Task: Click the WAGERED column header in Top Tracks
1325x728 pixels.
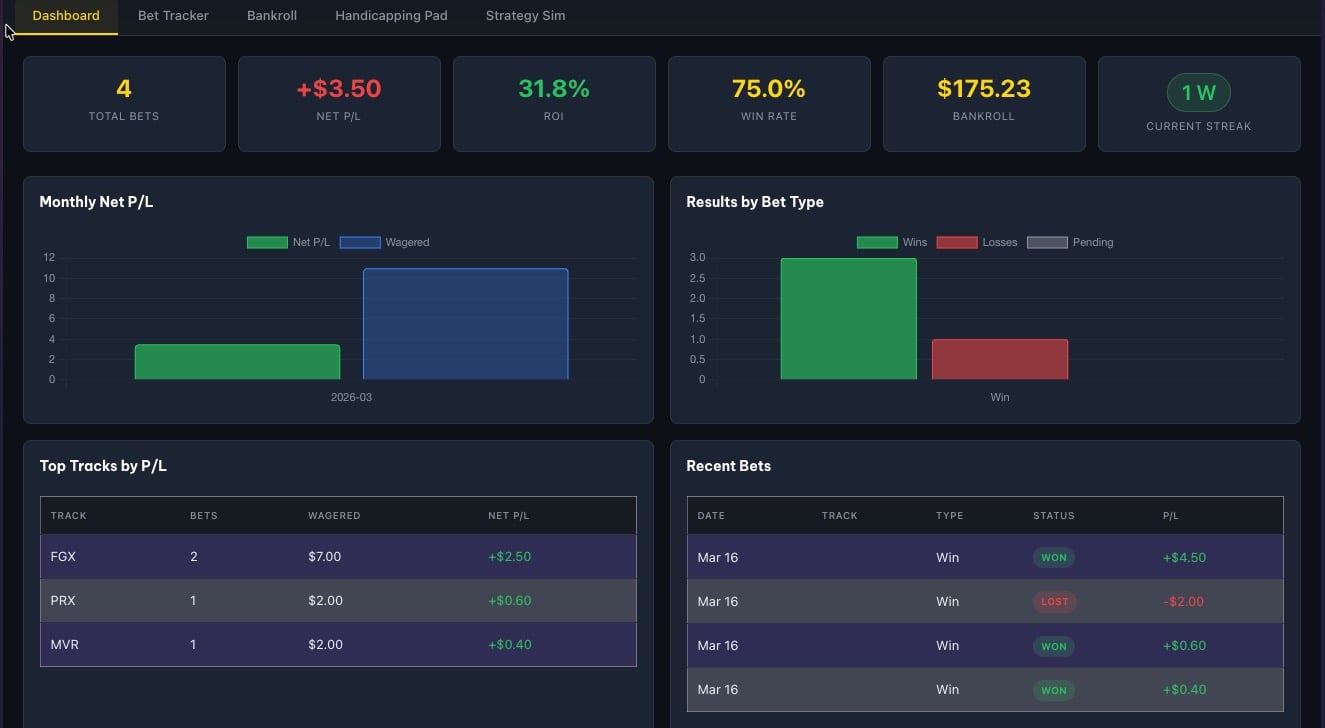Action: click(x=334, y=516)
